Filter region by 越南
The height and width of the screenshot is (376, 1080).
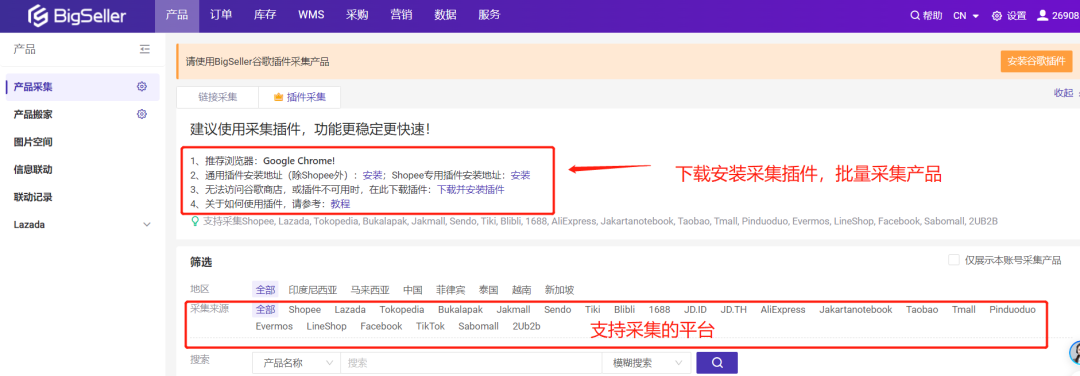(521, 290)
